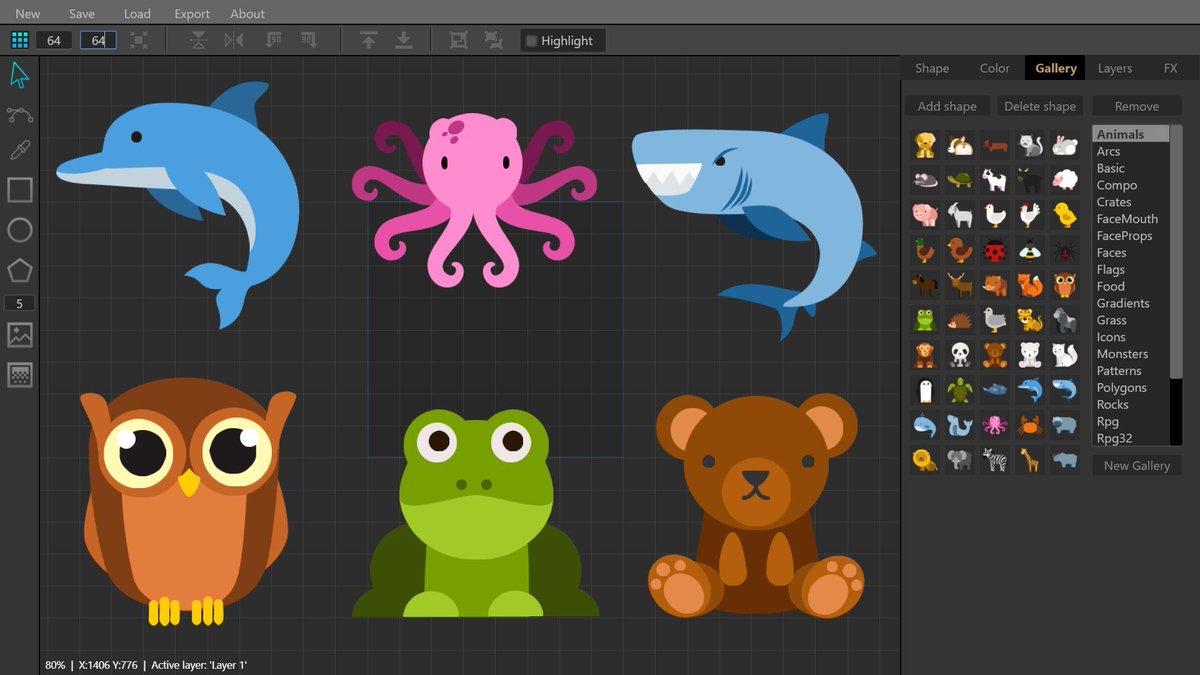This screenshot has width=1200, height=675.
Task: Click the ungroup shapes icon
Action: click(x=493, y=40)
